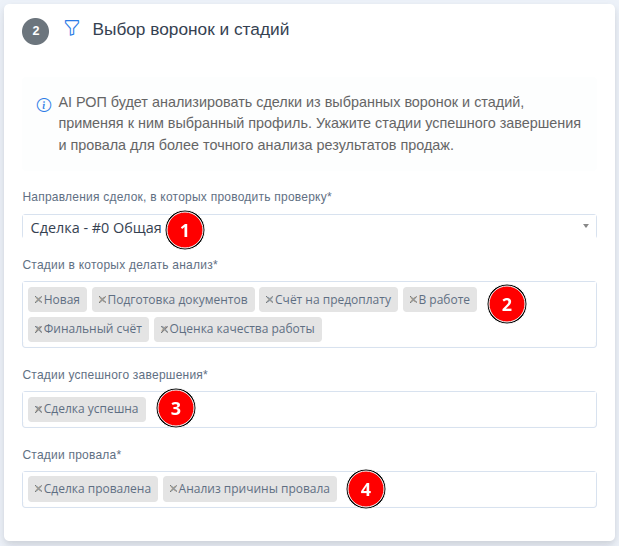The height and width of the screenshot is (546, 619).
Task: Click step number 2 badge in header
Action: 36,31
